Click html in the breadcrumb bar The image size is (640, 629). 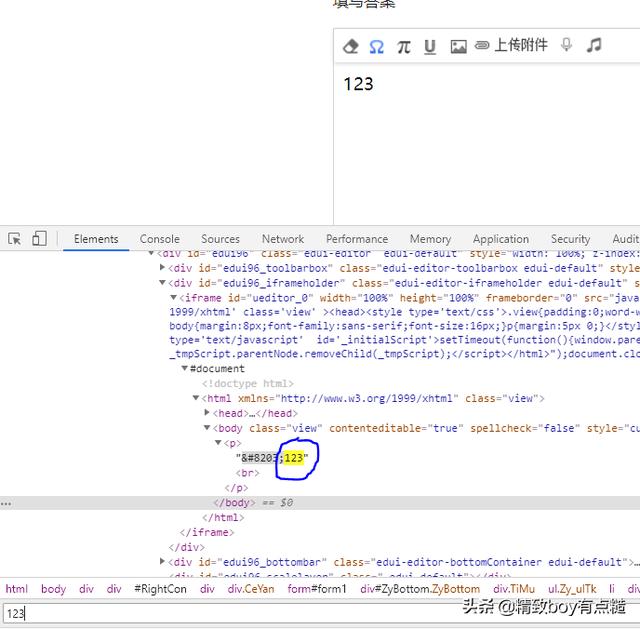16,589
